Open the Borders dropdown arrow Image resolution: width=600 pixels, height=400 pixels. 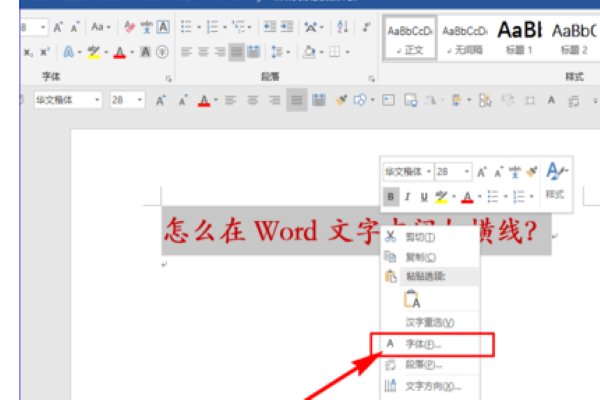point(347,52)
